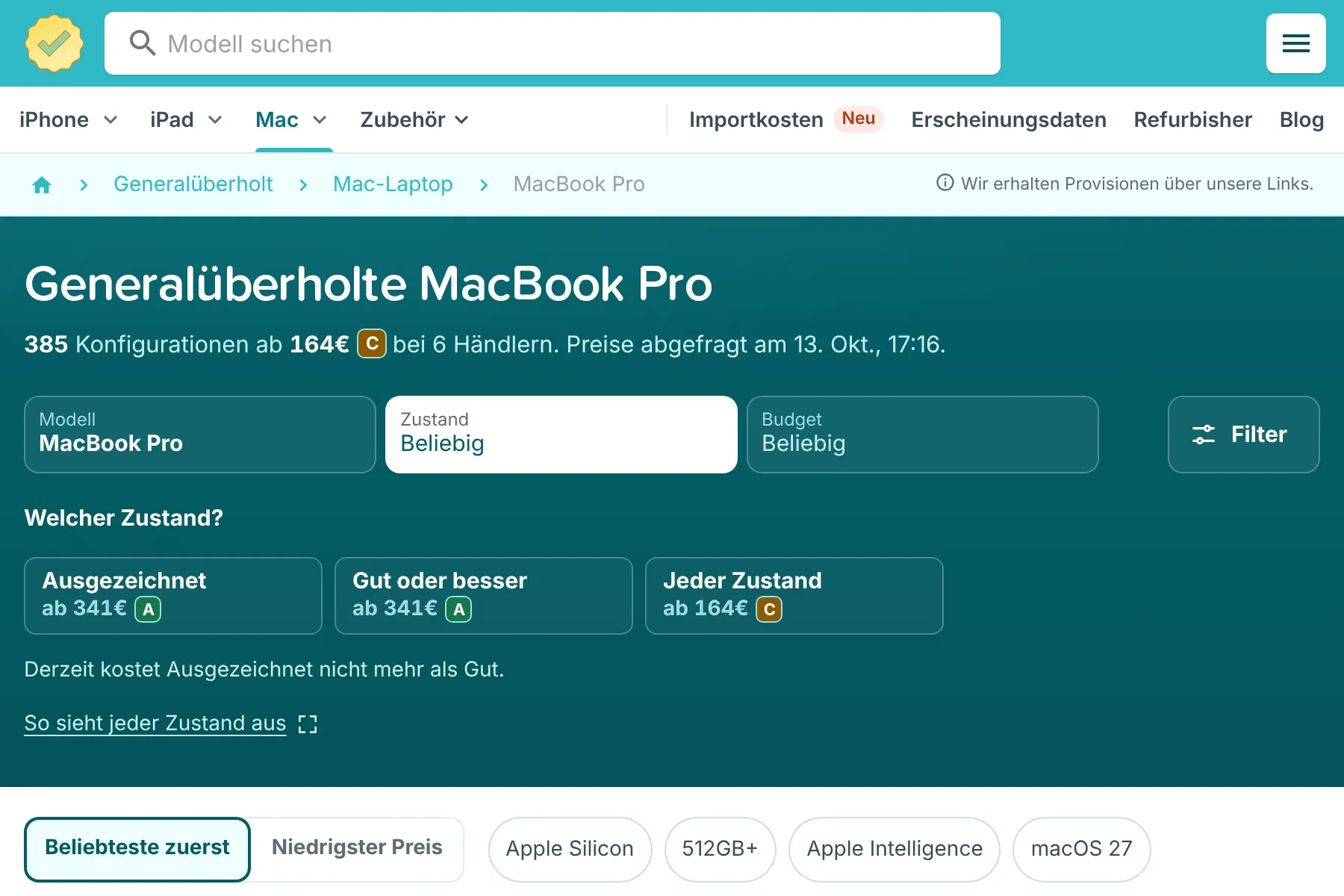Screen dimensions: 1344x896
Task: Click the info icon beside Provisionen notice
Action: tap(945, 183)
